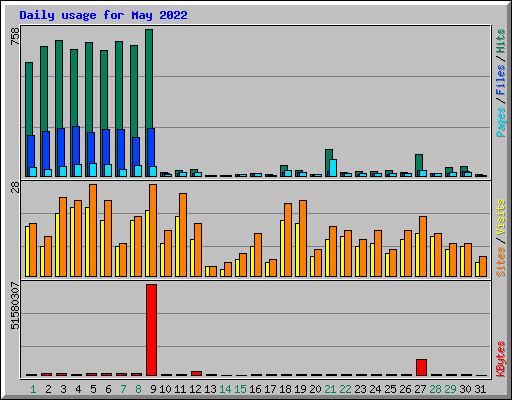Click the orange Visits bar for day 5

[93, 230]
